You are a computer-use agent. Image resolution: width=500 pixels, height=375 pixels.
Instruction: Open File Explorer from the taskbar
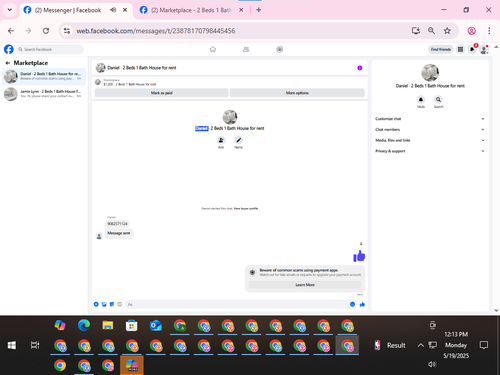point(108,325)
